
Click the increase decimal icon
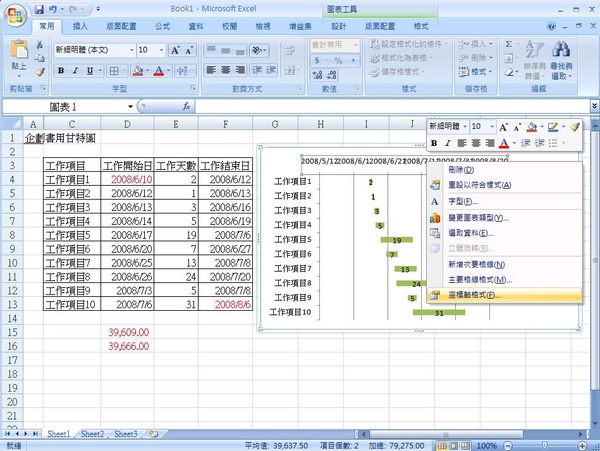coord(317,75)
